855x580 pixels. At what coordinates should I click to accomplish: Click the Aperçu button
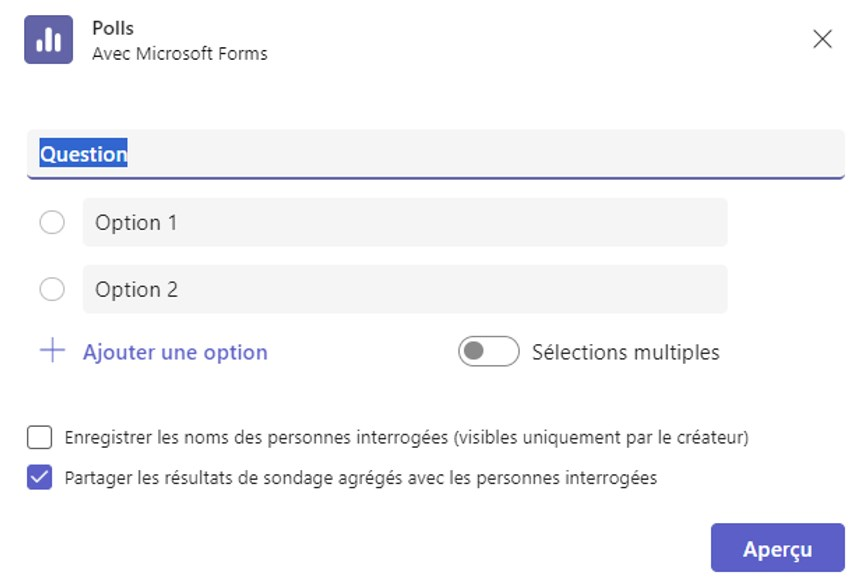pyautogui.click(x=777, y=549)
